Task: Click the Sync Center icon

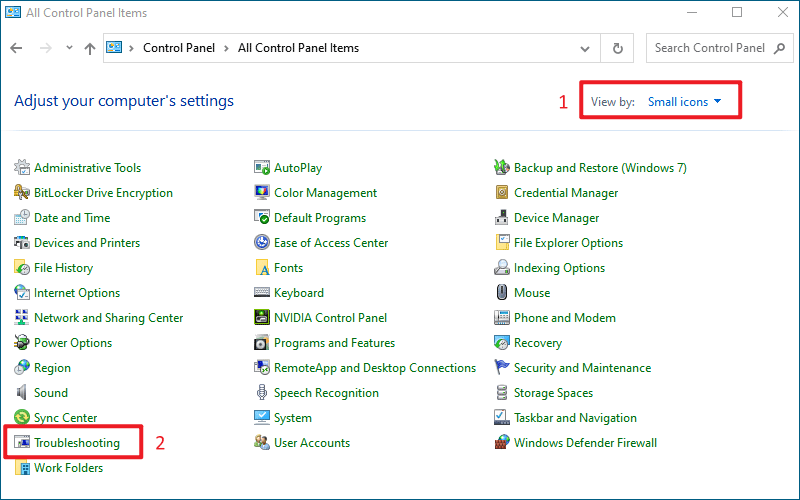Action: [x=22, y=417]
